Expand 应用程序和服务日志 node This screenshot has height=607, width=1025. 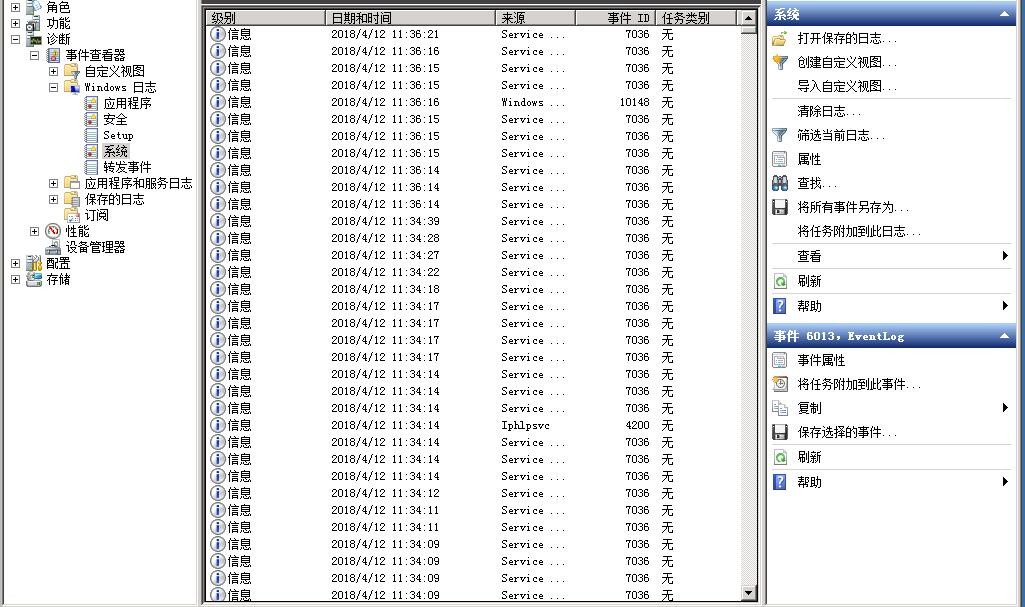(54, 184)
